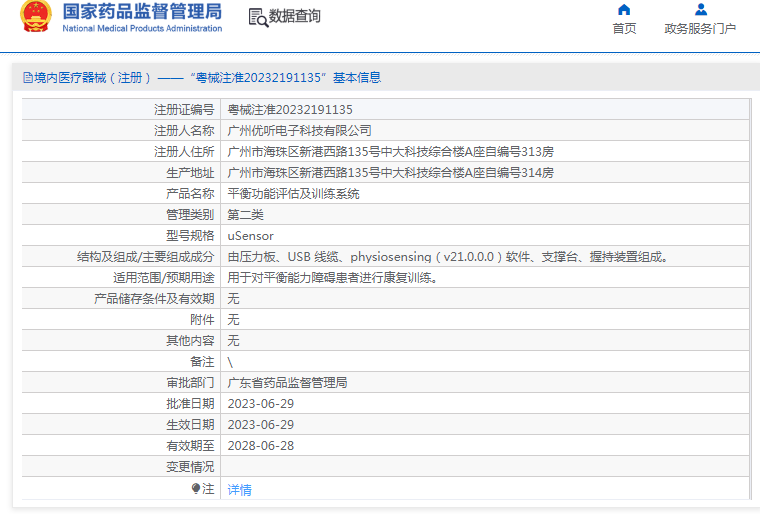Go to 首页 home icon
Screen dimensions: 760x514
624,10
